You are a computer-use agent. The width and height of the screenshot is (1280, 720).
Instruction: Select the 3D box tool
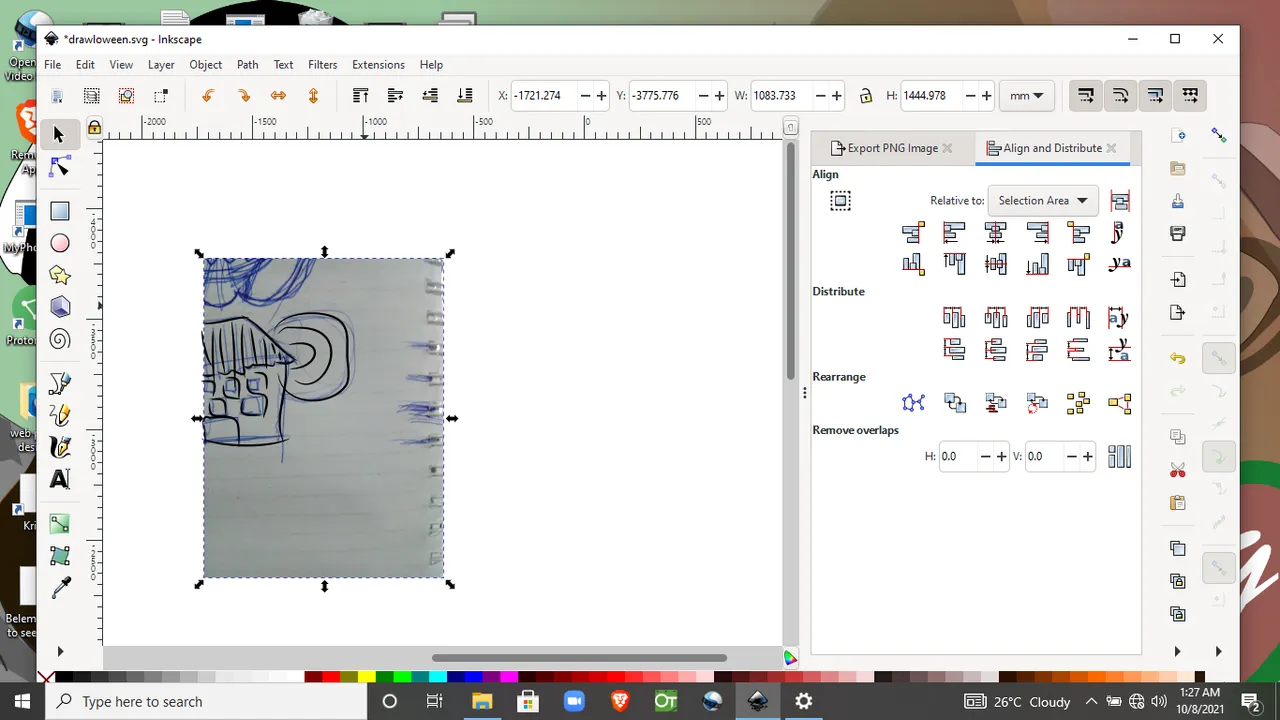tap(60, 307)
